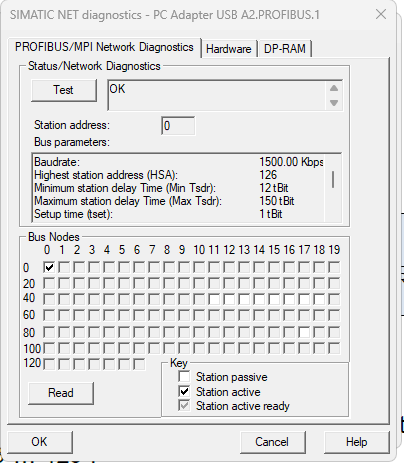Screen dimensions: 404x464
Task: Select the Highest station address (HSA) row
Action: (x=179, y=175)
